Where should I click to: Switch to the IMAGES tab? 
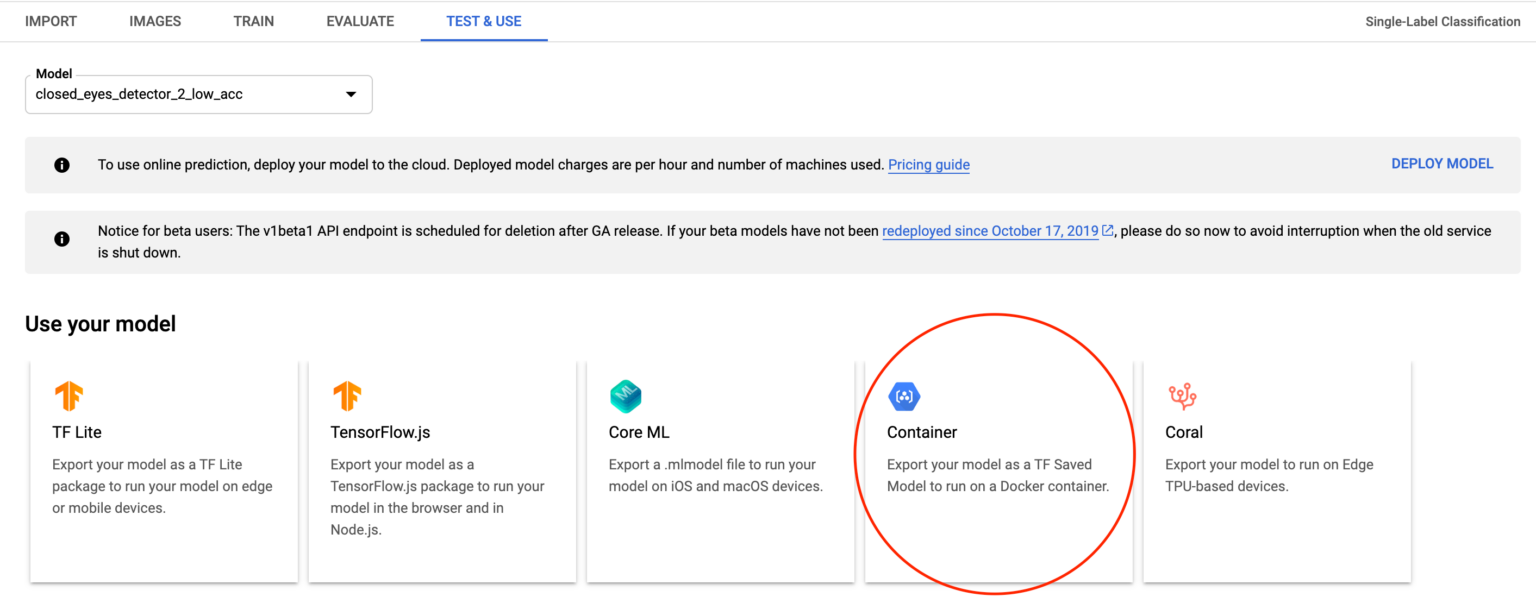(x=154, y=20)
